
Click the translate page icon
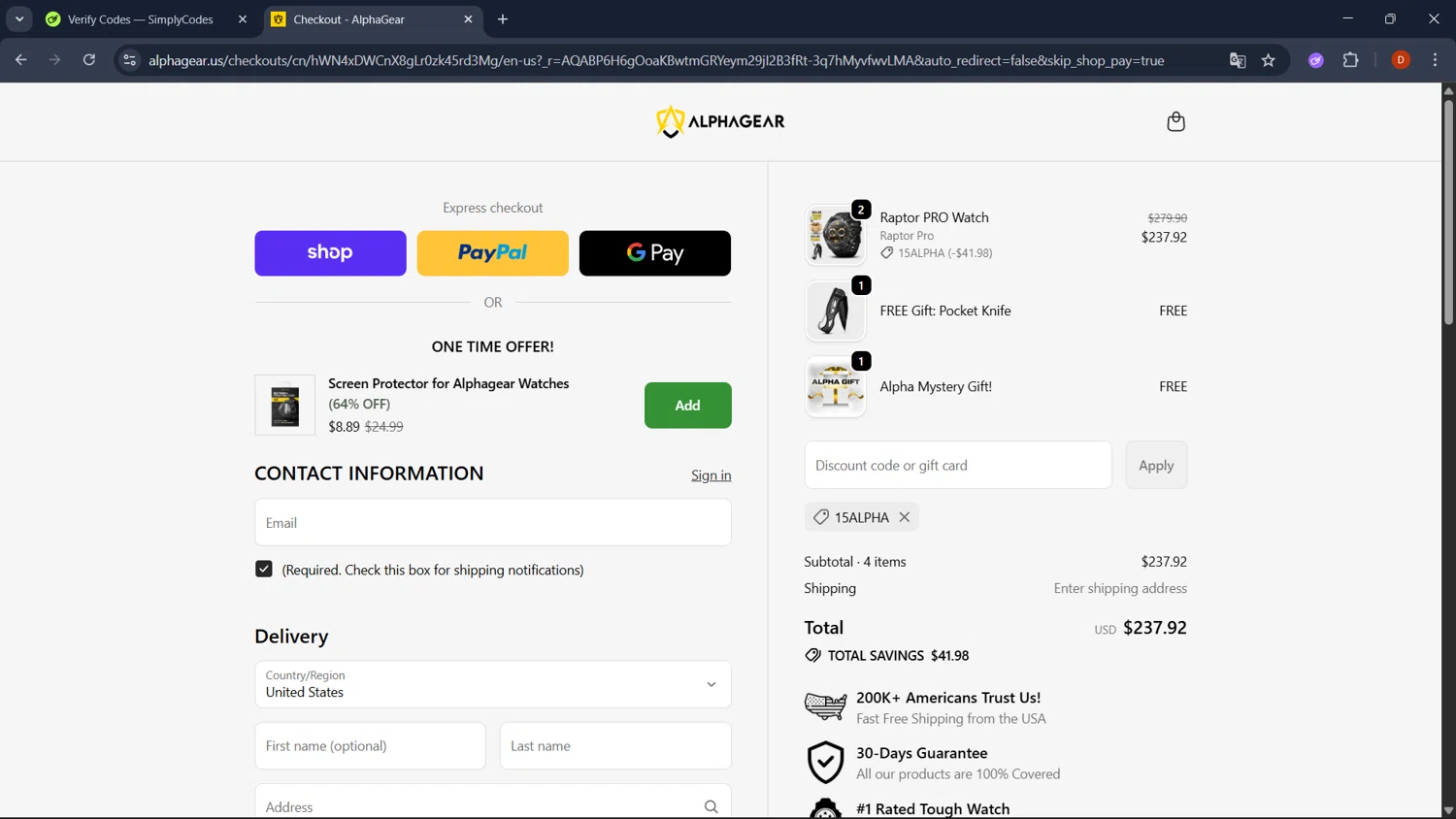point(1237,60)
